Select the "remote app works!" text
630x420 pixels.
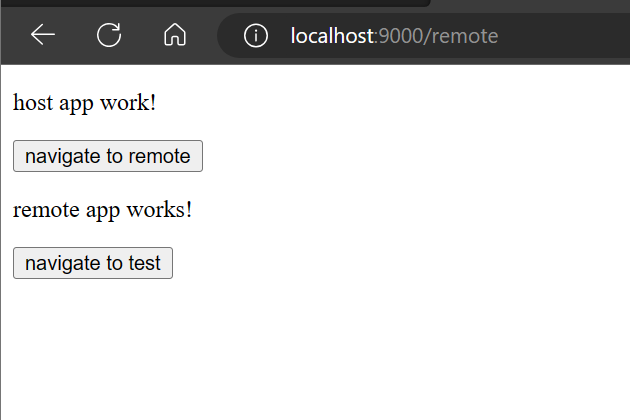[x=102, y=210]
